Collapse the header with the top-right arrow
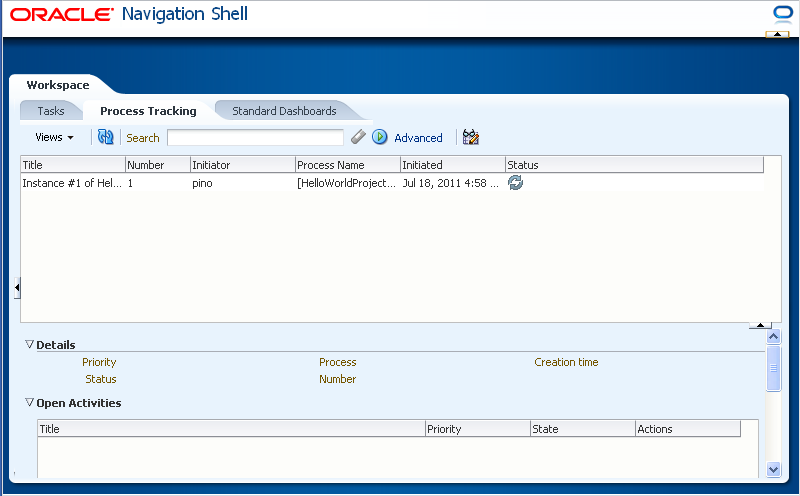 [777, 34]
